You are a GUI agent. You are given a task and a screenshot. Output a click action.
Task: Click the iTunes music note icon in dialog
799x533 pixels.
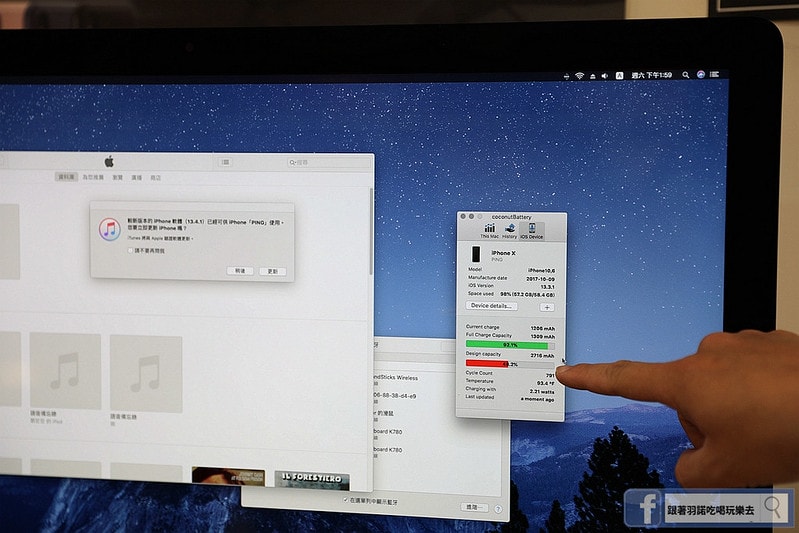109,229
